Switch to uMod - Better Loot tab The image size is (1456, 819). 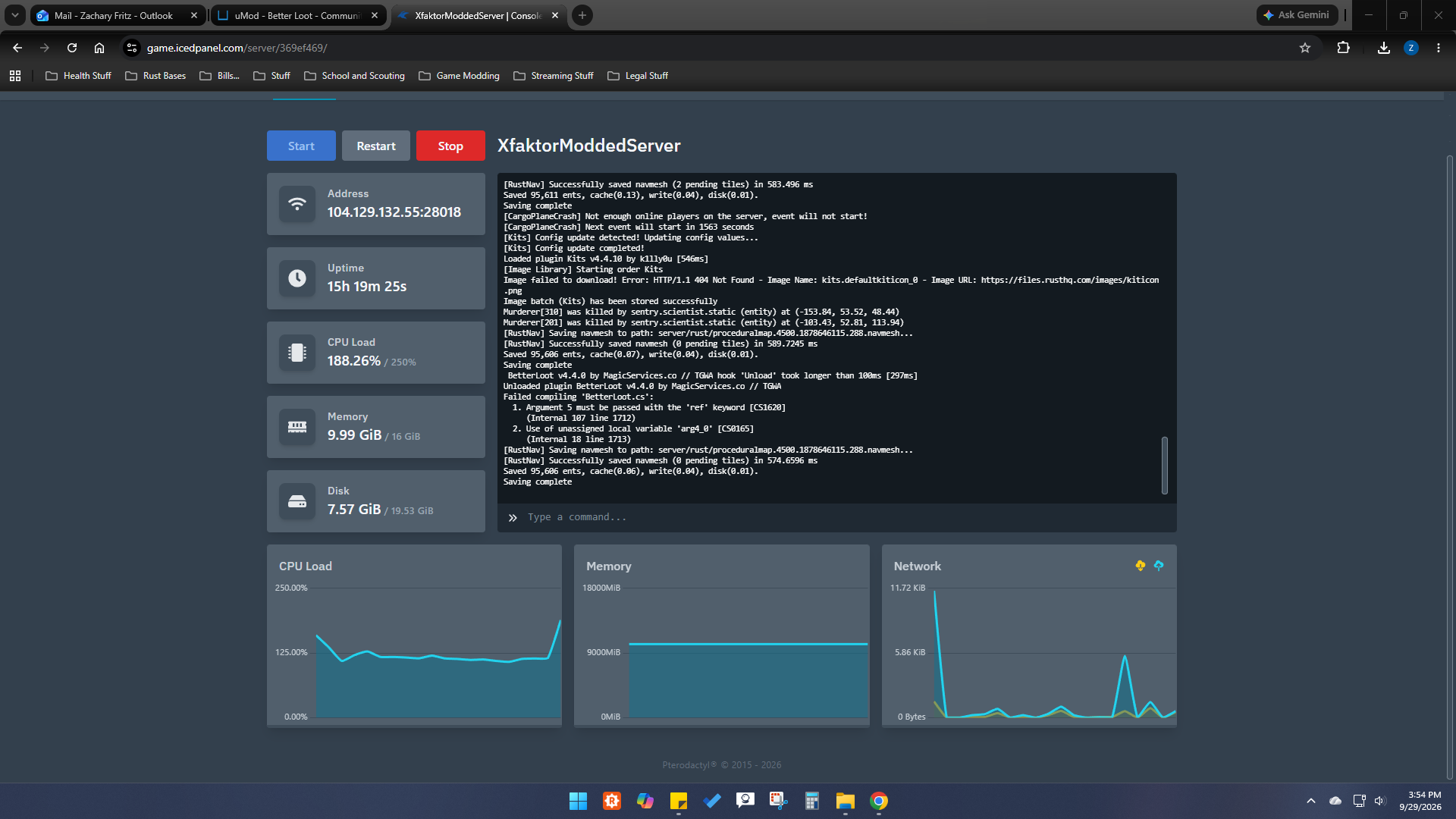coord(299,15)
